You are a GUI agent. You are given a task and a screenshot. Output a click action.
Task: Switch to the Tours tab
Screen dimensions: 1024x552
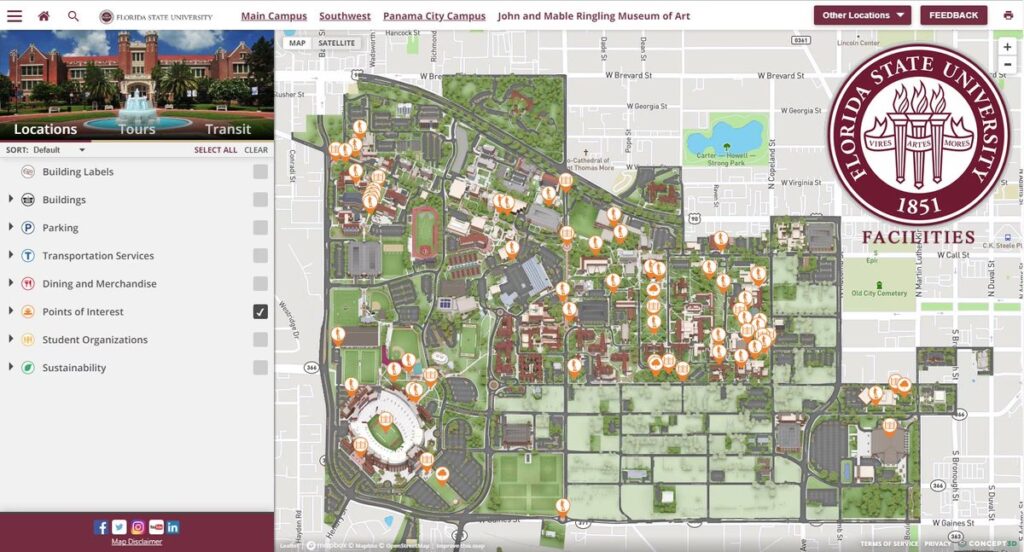[x=137, y=129]
